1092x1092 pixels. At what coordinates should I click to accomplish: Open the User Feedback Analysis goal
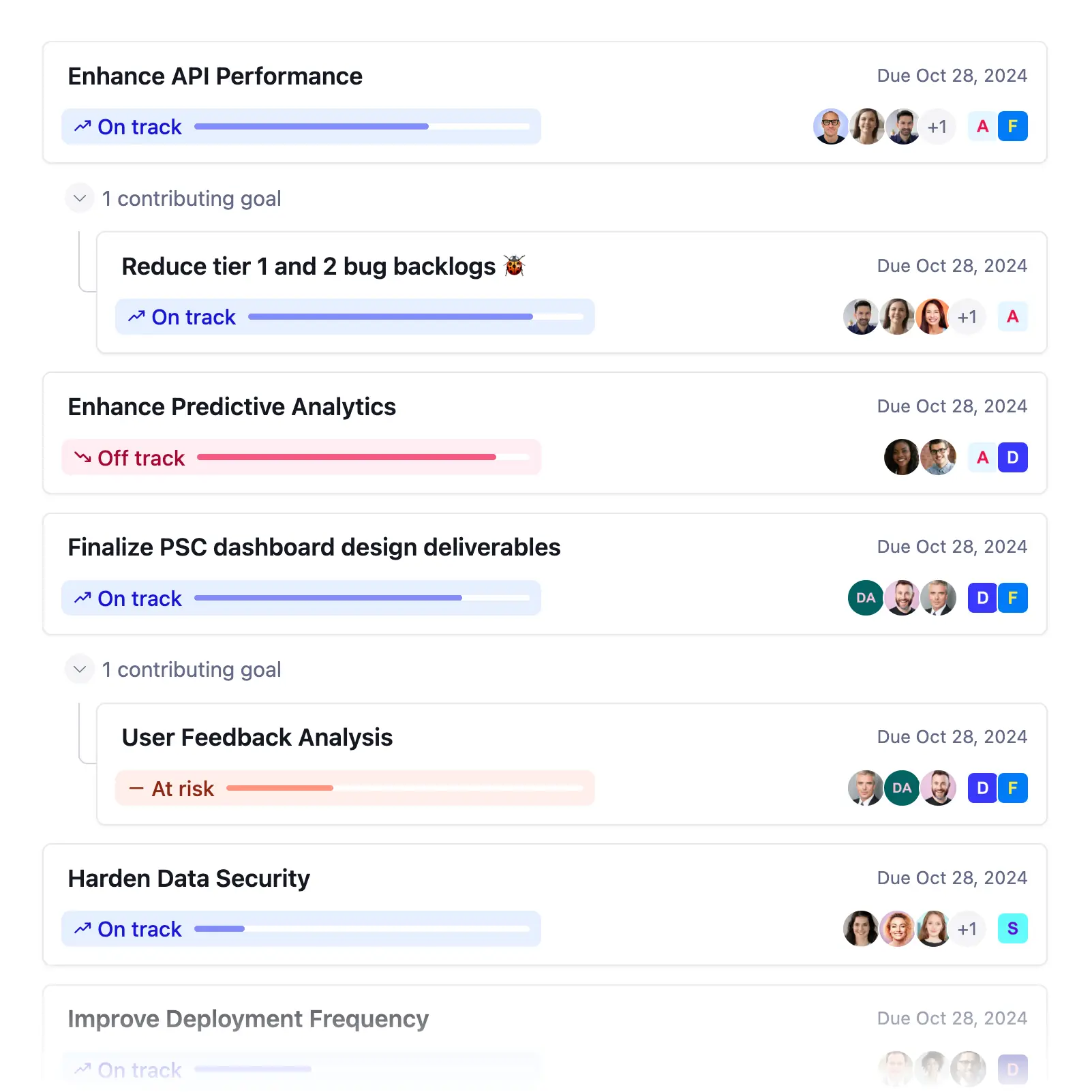click(x=257, y=738)
